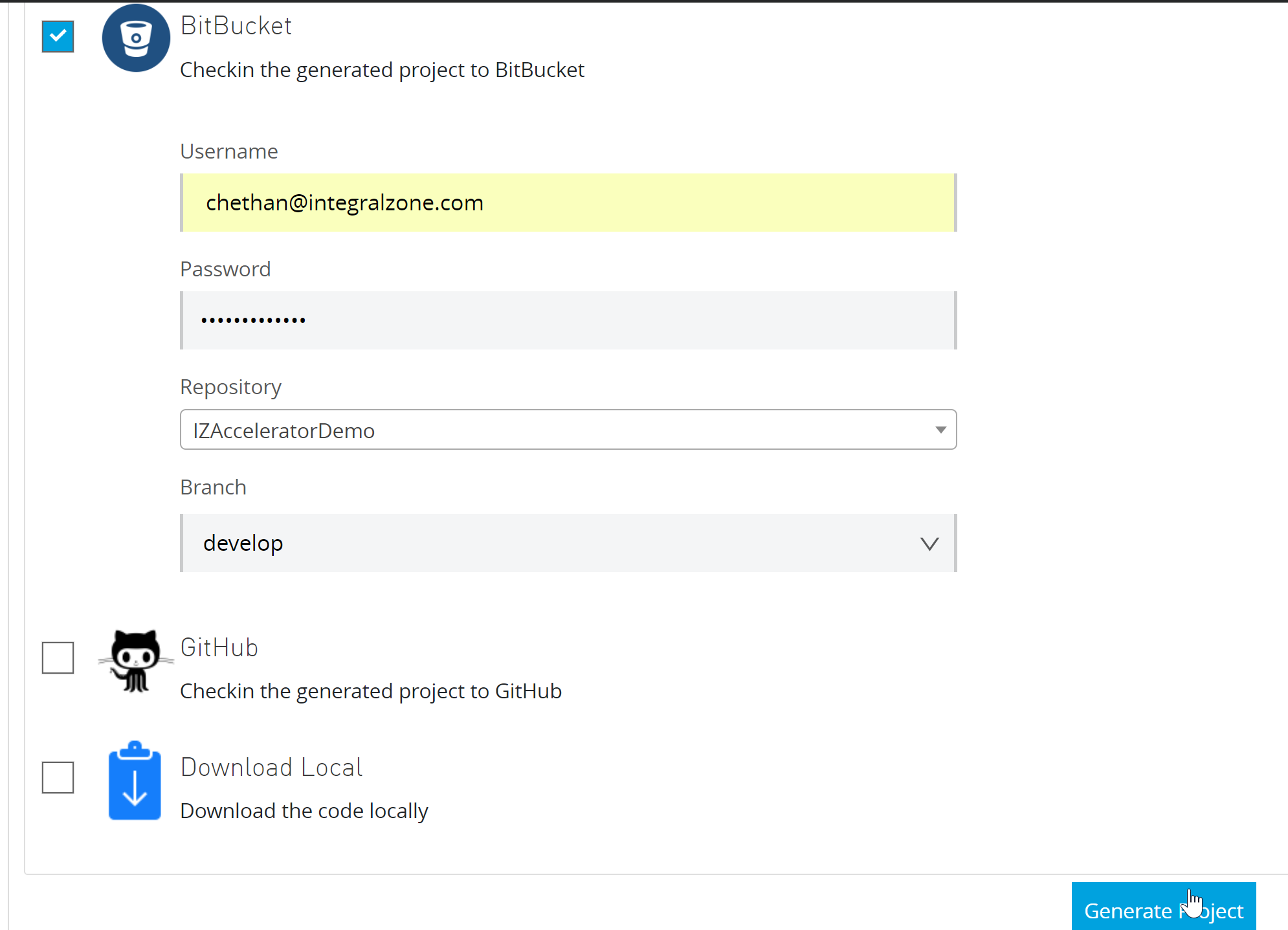Click the Generate Project button
Screen dimensions: 1288x930
(x=1164, y=910)
